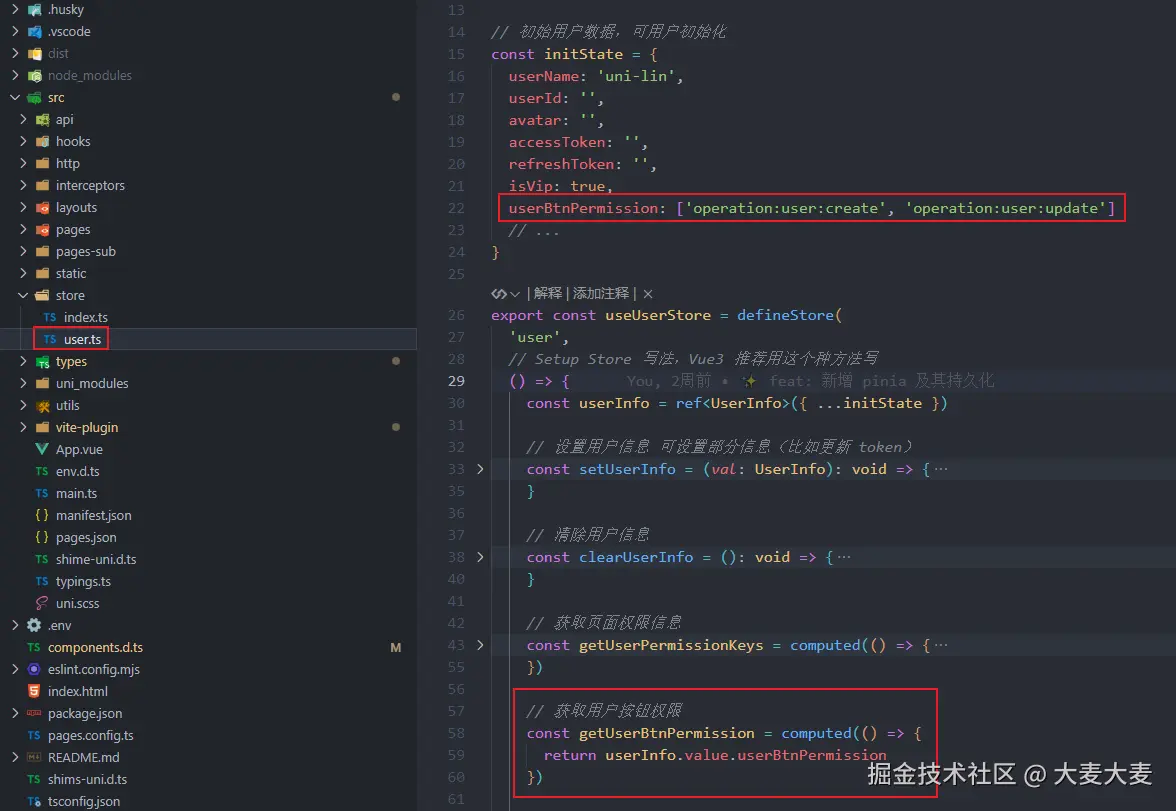This screenshot has height=811, width=1176.
Task: Click the 'useUserStore' identifier on line 26
Action: click(x=658, y=315)
